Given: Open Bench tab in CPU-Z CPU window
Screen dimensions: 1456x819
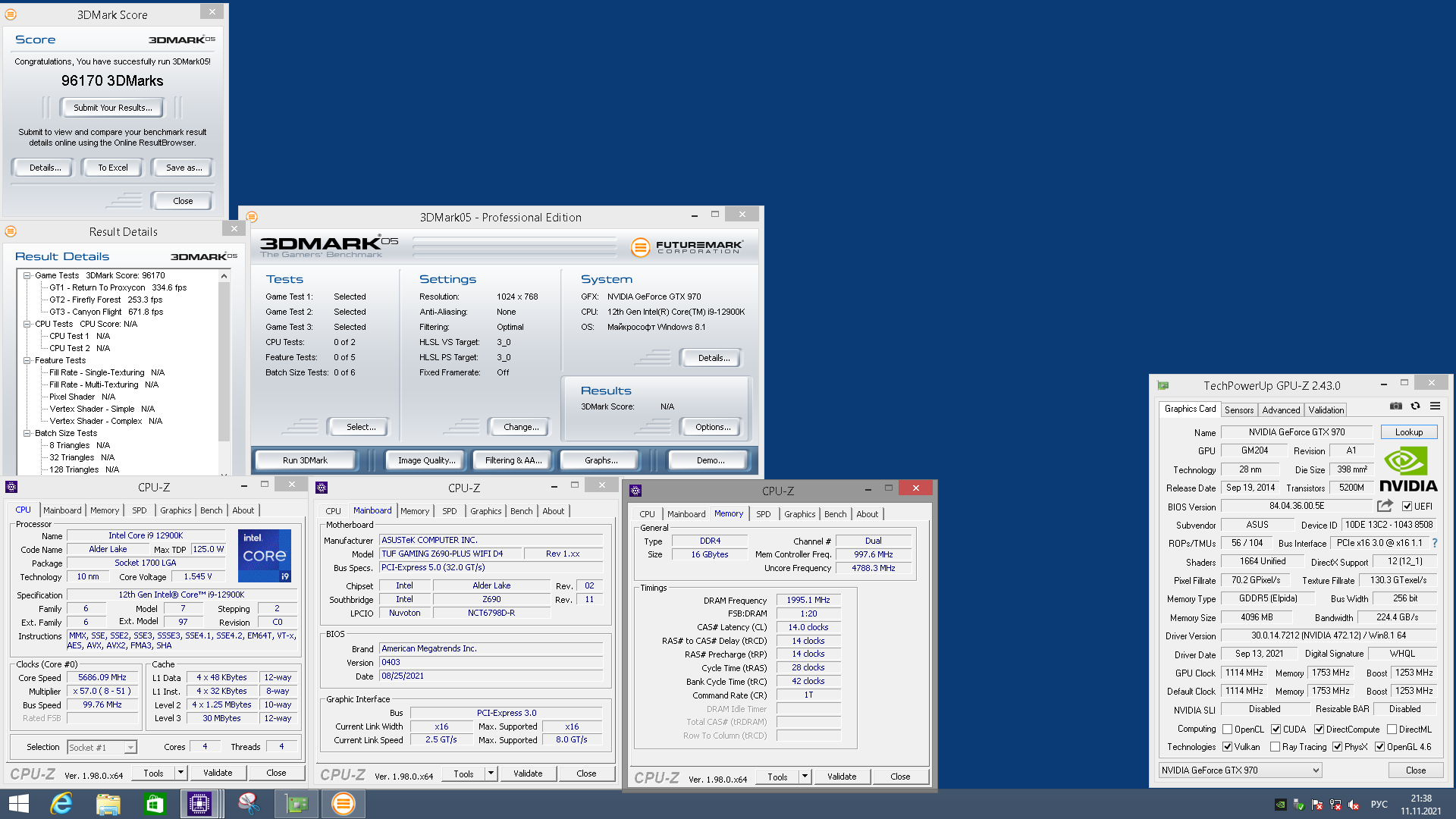Looking at the screenshot, I should 211,510.
